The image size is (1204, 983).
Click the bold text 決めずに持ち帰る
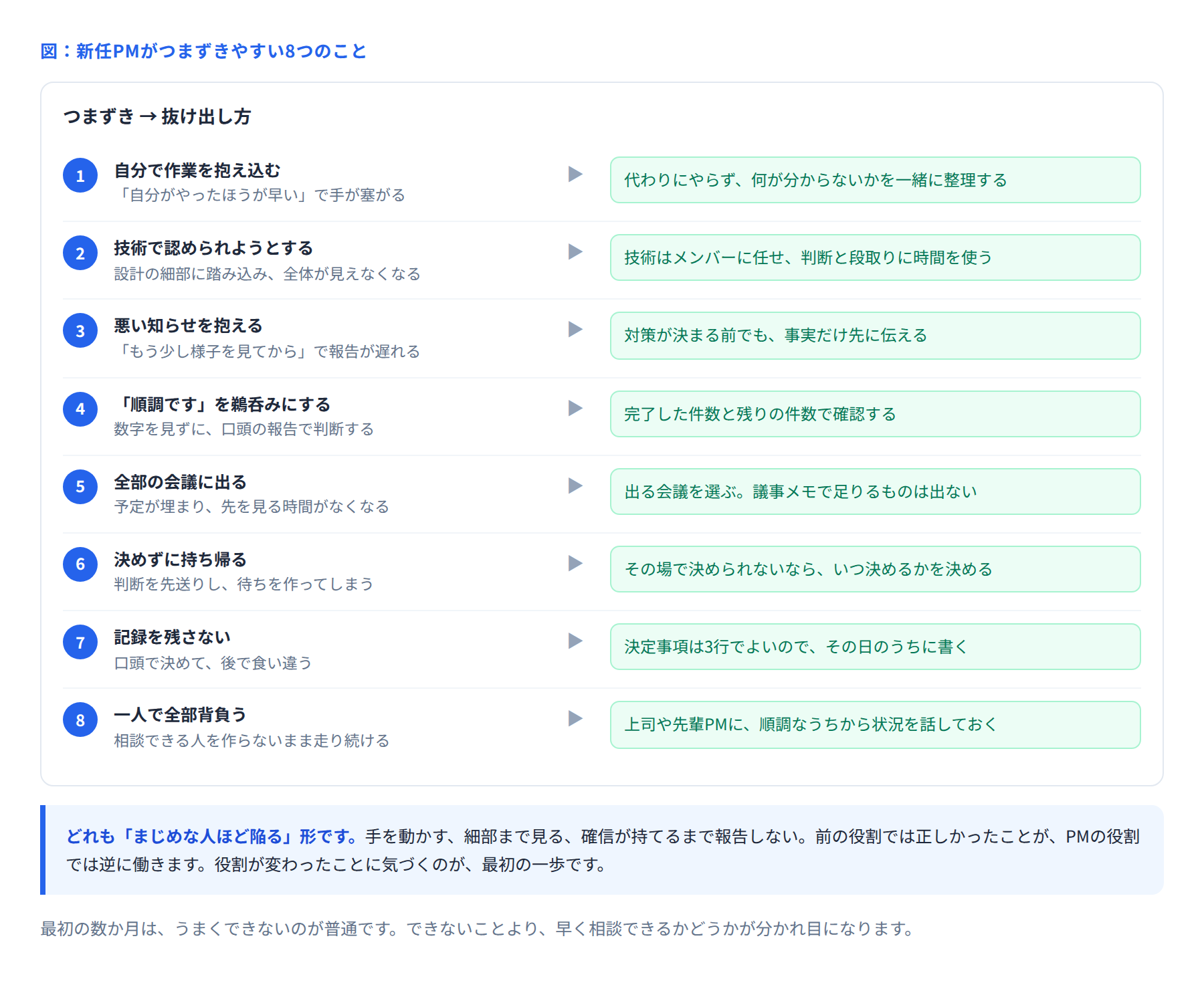(x=181, y=560)
